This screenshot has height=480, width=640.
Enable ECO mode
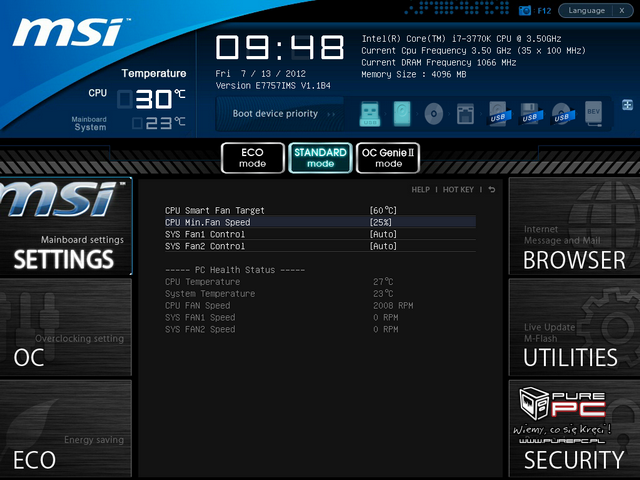253,158
